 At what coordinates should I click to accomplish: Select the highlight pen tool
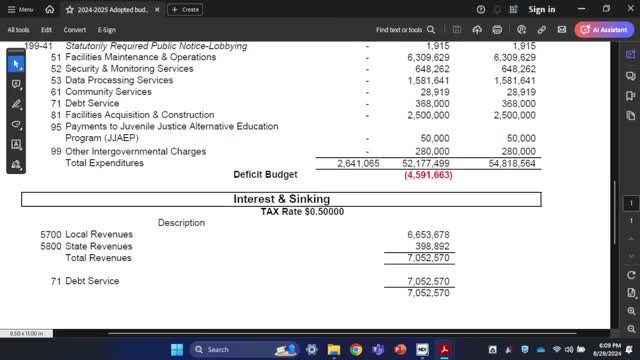[16, 104]
